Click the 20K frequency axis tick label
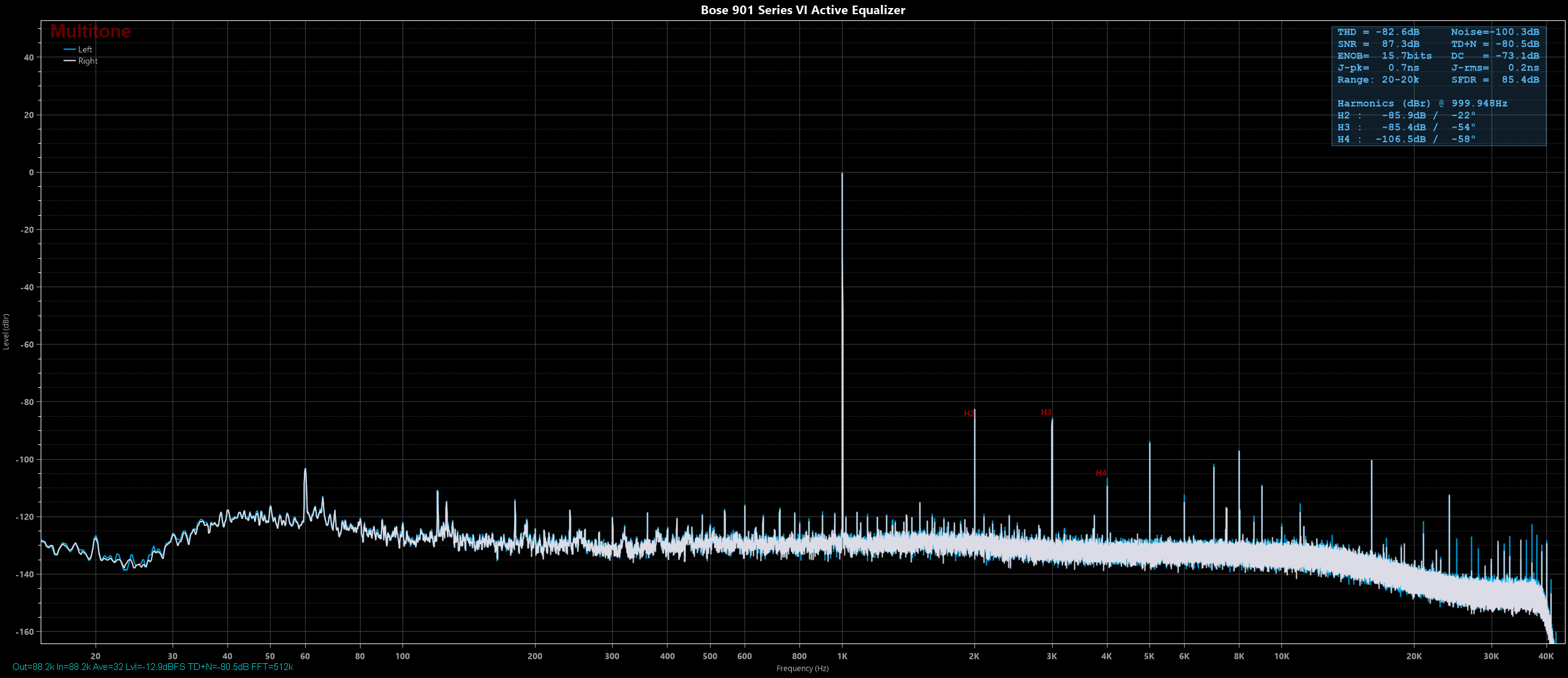The image size is (1568, 678). [x=1414, y=656]
